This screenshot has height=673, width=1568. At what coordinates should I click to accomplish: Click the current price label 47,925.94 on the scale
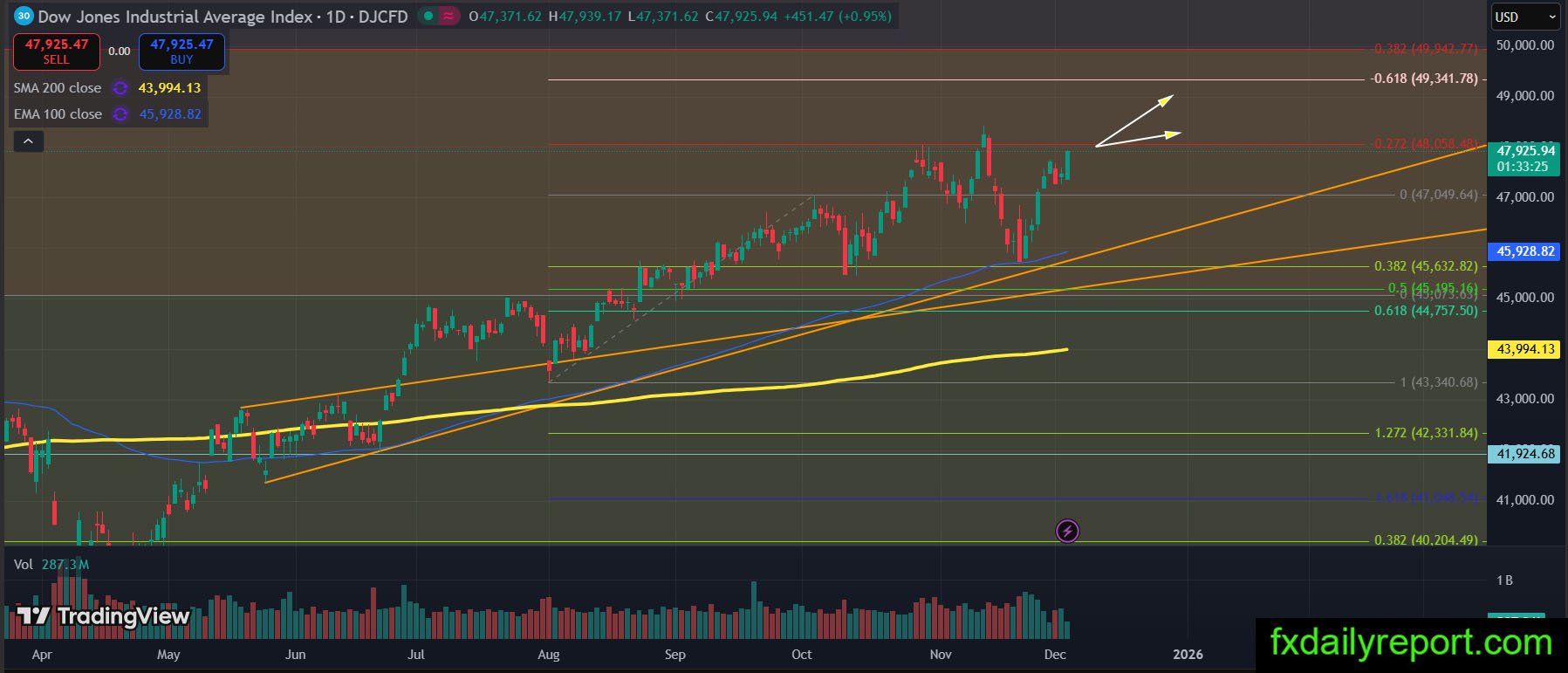click(x=1525, y=151)
